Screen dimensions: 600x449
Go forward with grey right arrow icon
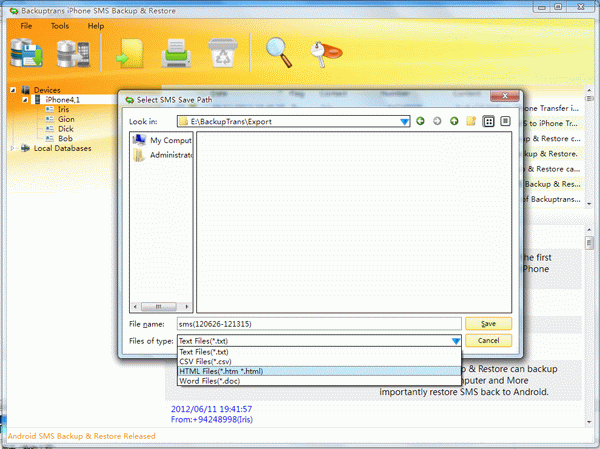click(x=437, y=121)
